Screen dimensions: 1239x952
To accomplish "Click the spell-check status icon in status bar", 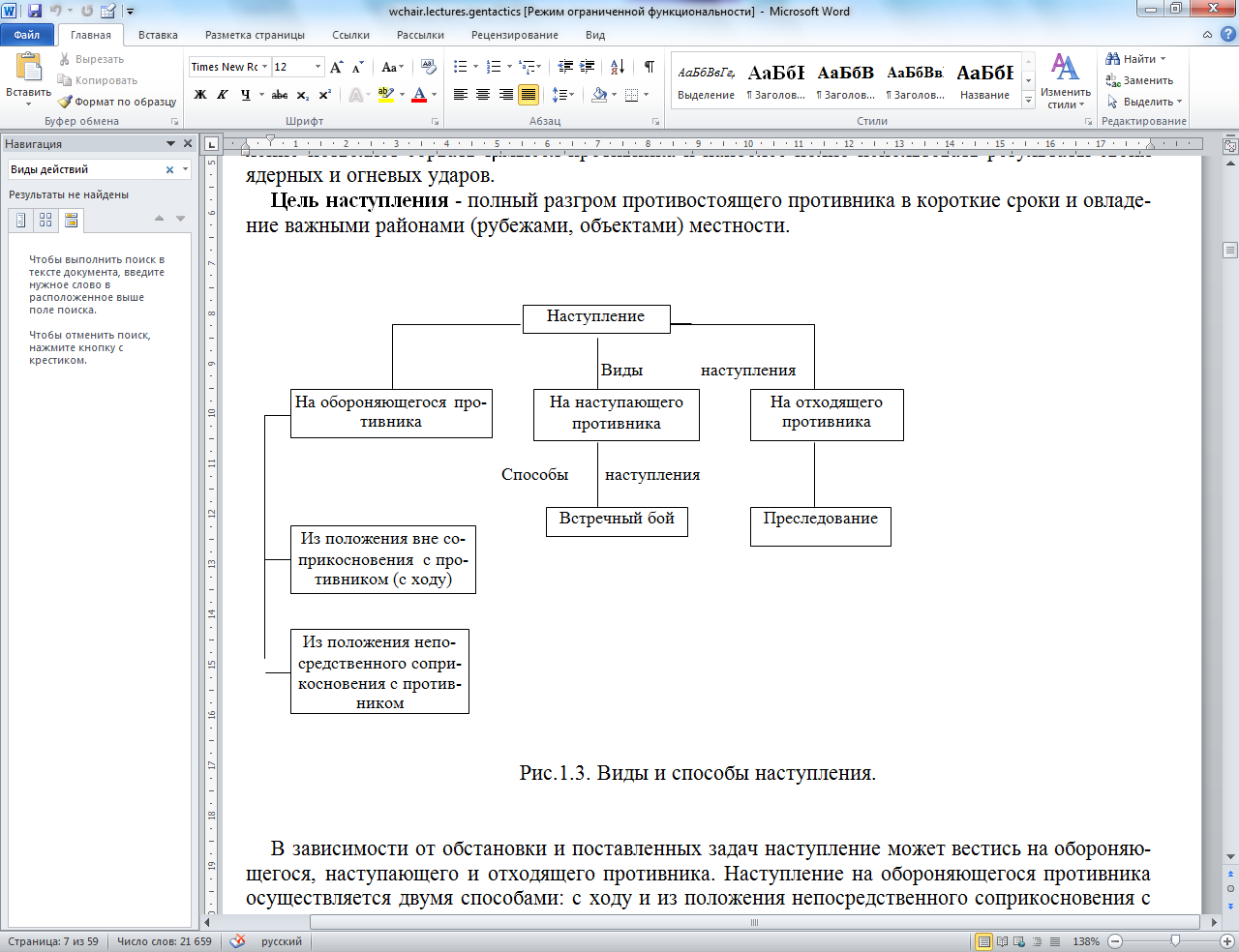I will pyautogui.click(x=238, y=941).
